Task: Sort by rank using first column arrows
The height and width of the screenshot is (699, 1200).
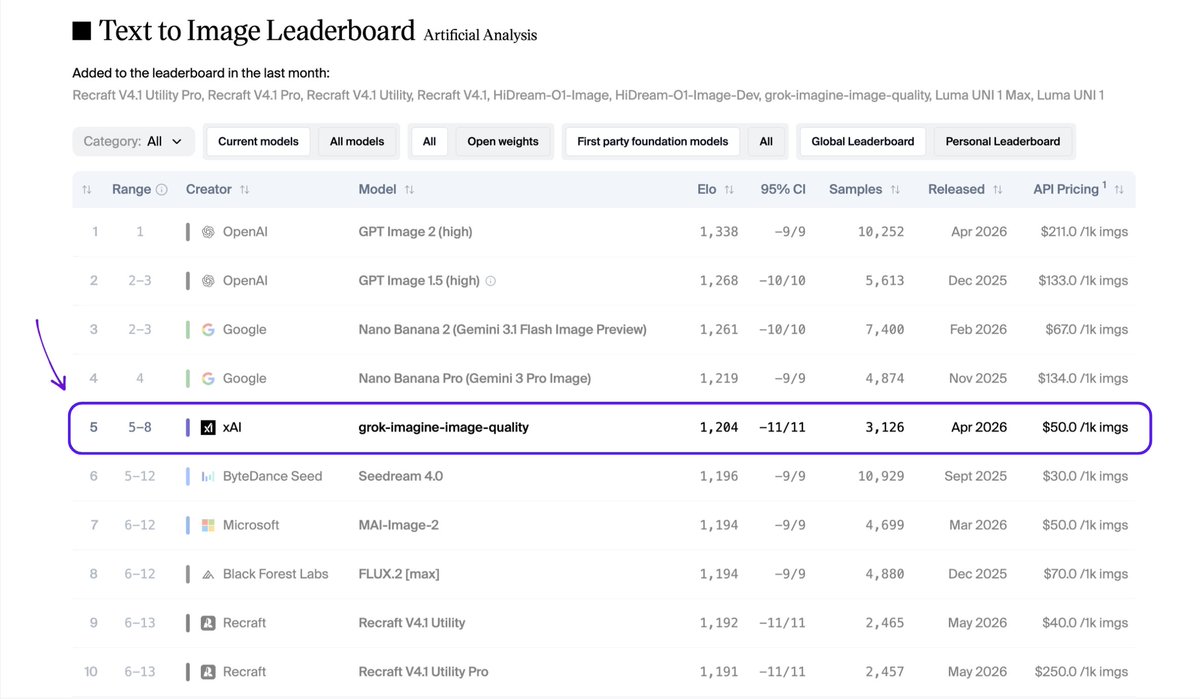Action: [87, 189]
